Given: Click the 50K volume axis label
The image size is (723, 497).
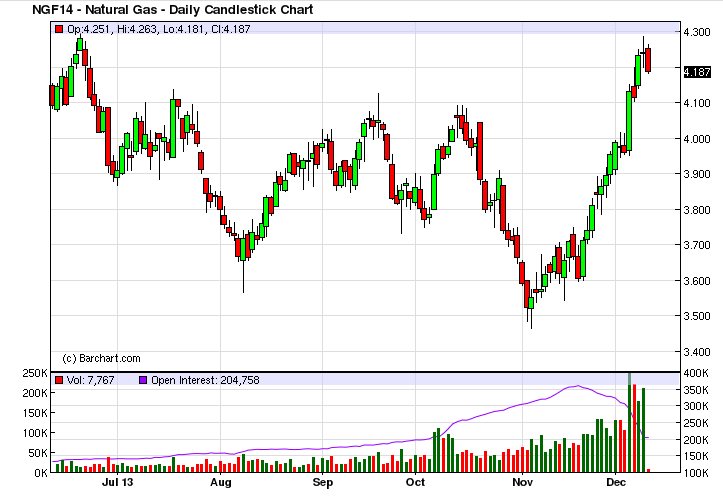Looking at the screenshot, I should point(38,453).
